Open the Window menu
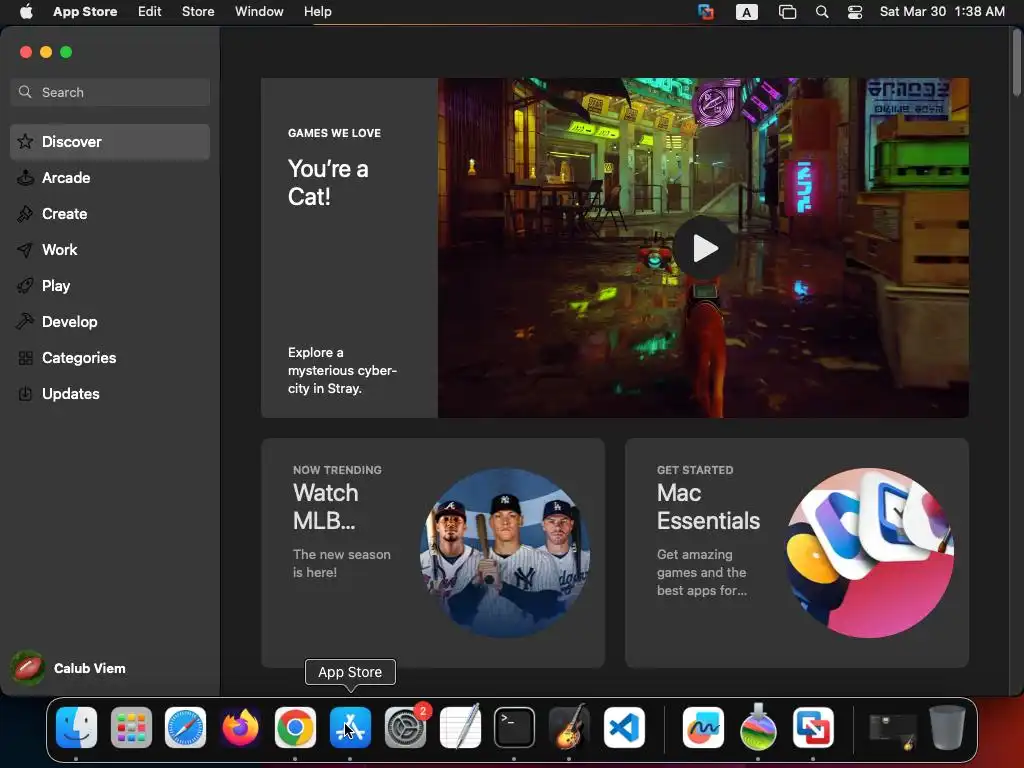Screen dimensions: 1024x768 pos(259,12)
